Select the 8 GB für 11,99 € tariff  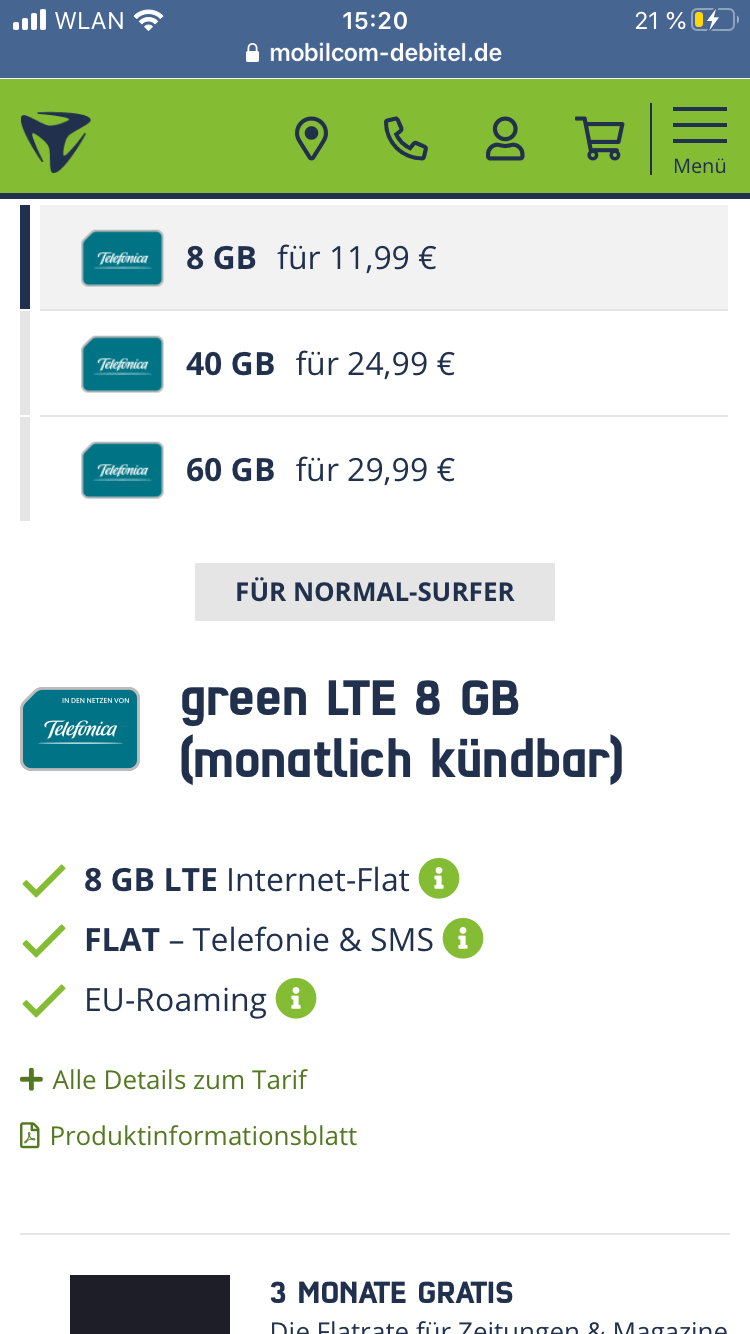pyautogui.click(x=384, y=258)
